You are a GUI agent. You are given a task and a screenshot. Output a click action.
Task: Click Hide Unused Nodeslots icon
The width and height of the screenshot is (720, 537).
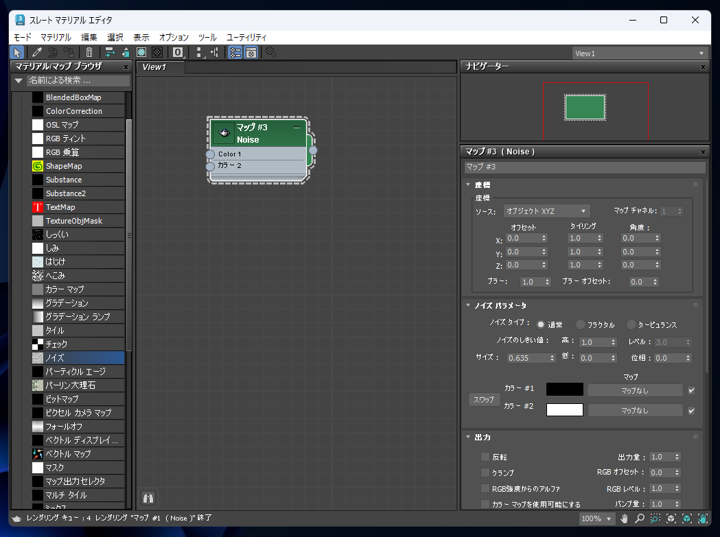pos(125,52)
